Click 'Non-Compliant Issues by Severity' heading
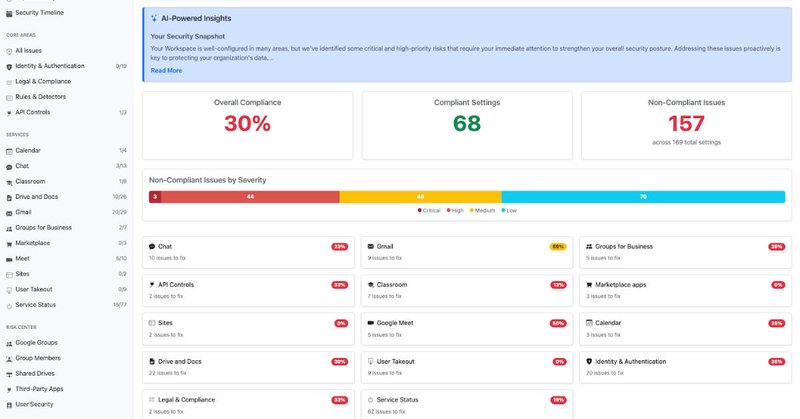 click(208, 180)
